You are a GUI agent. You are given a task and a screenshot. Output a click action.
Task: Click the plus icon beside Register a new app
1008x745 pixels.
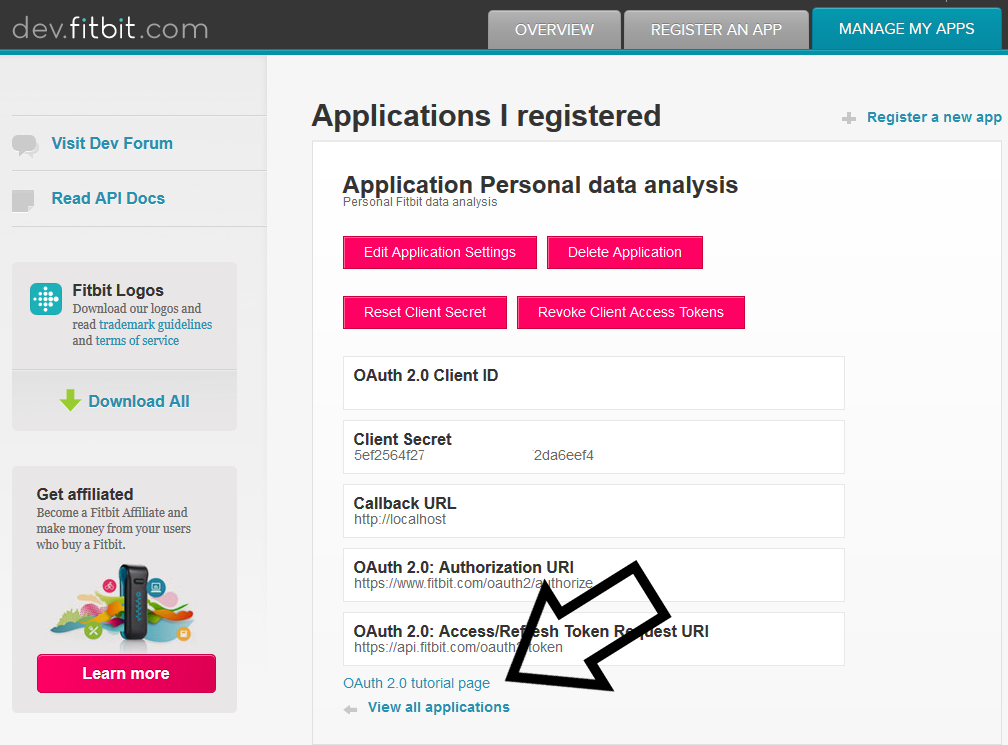pyautogui.click(x=849, y=118)
